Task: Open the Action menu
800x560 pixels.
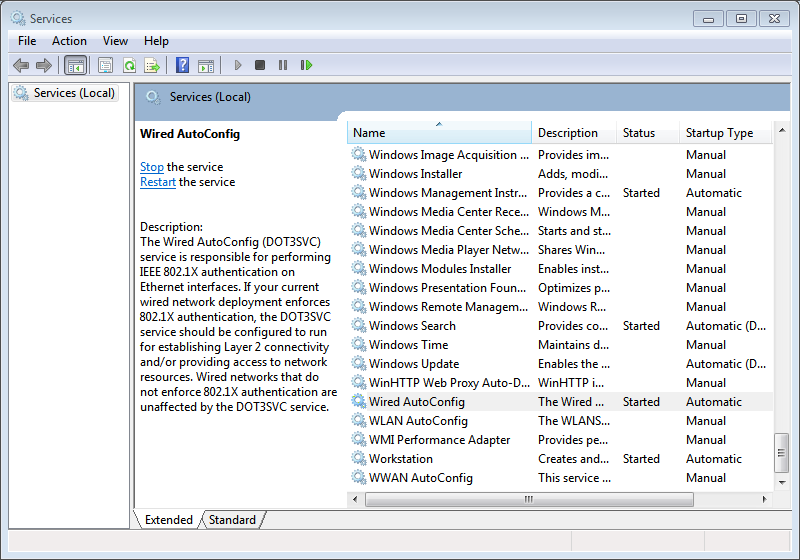Action: point(69,41)
